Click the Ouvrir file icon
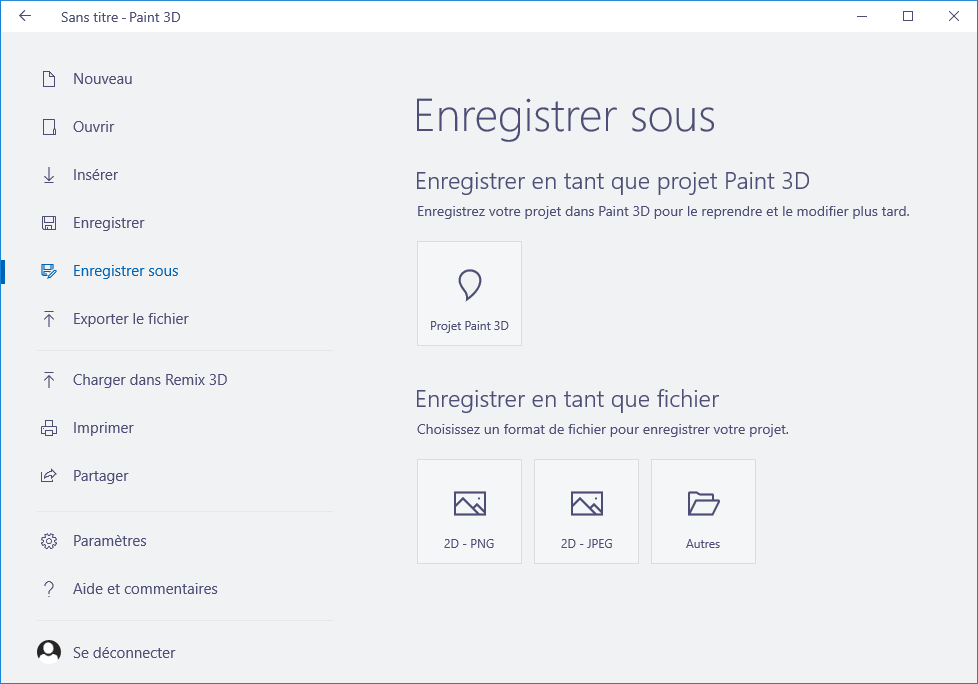The width and height of the screenshot is (978, 684). [49, 127]
